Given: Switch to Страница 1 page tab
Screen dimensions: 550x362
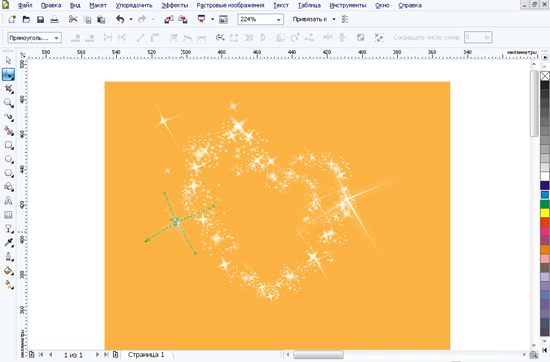Looking at the screenshot, I should [x=146, y=355].
